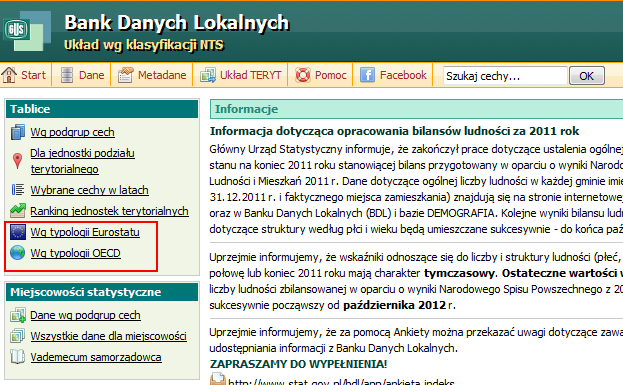Click the red map pin icon
623x385 pixels.
point(17,161)
